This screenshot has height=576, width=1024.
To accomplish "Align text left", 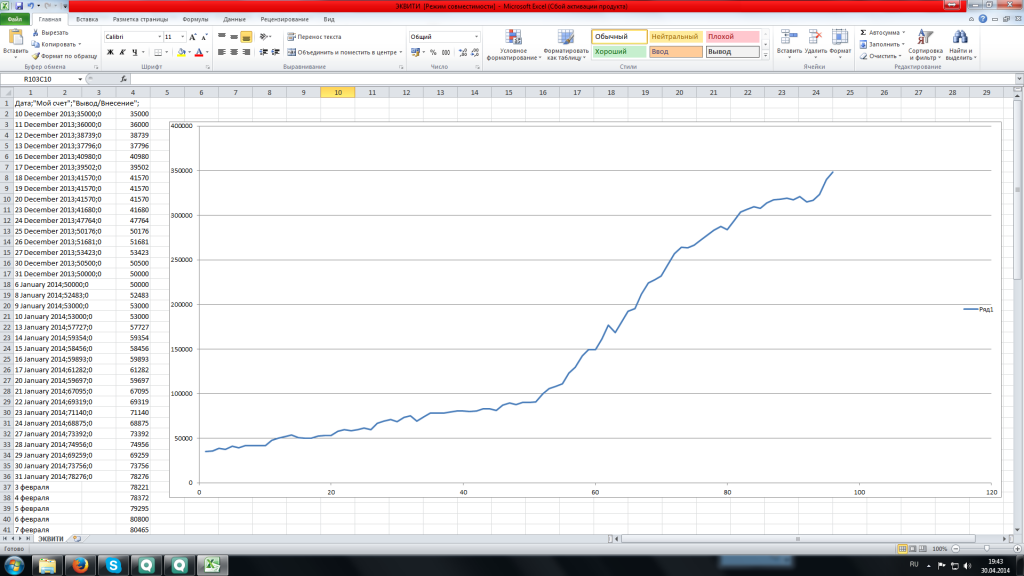I will coord(222,52).
